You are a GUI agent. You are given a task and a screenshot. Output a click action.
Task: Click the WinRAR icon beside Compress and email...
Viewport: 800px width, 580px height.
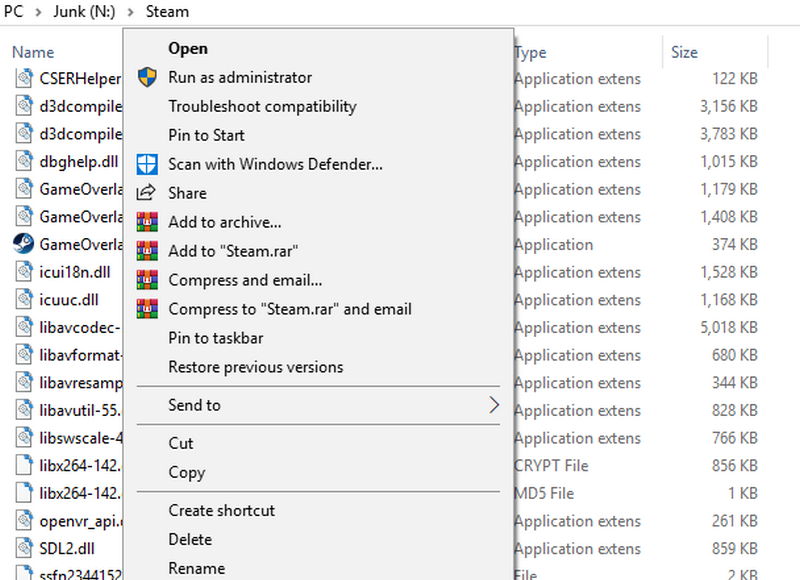(147, 280)
